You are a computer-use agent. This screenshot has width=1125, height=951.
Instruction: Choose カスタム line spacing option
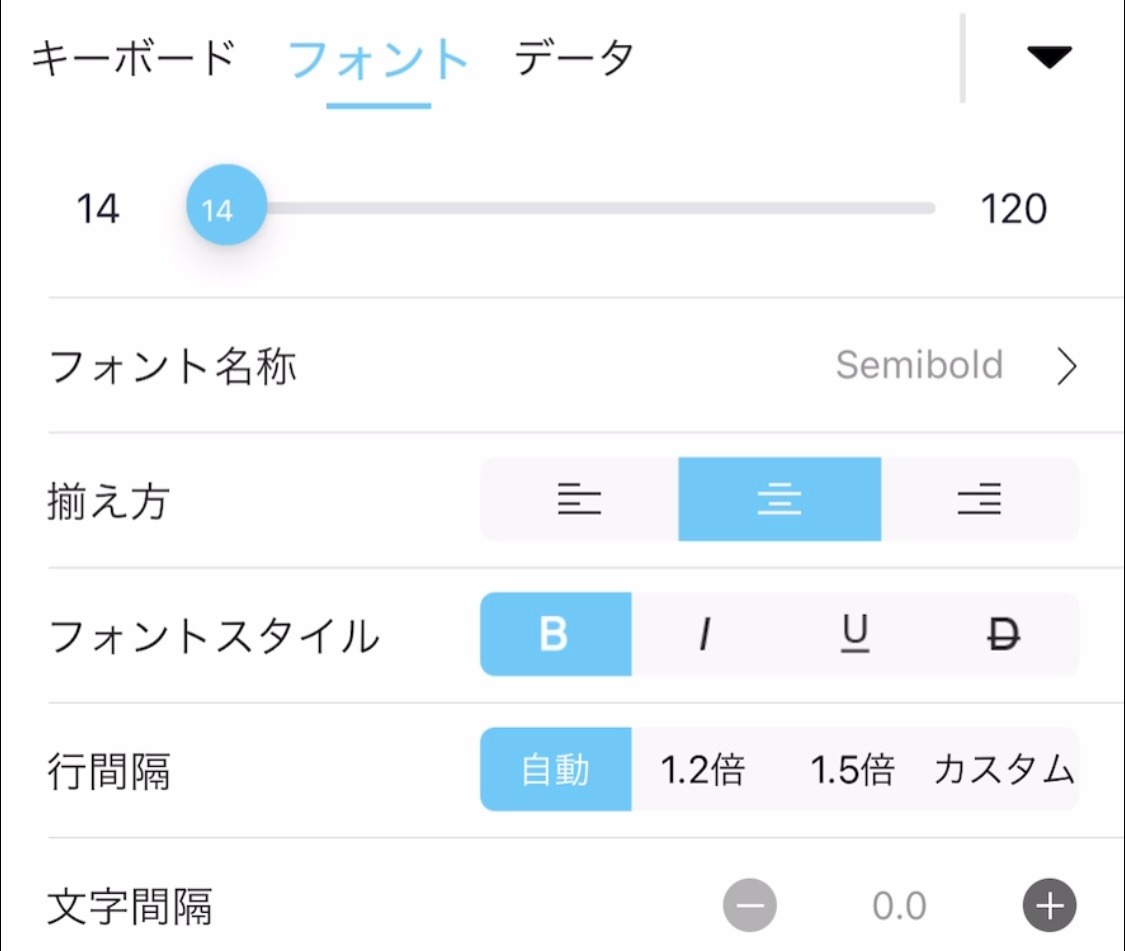1004,769
